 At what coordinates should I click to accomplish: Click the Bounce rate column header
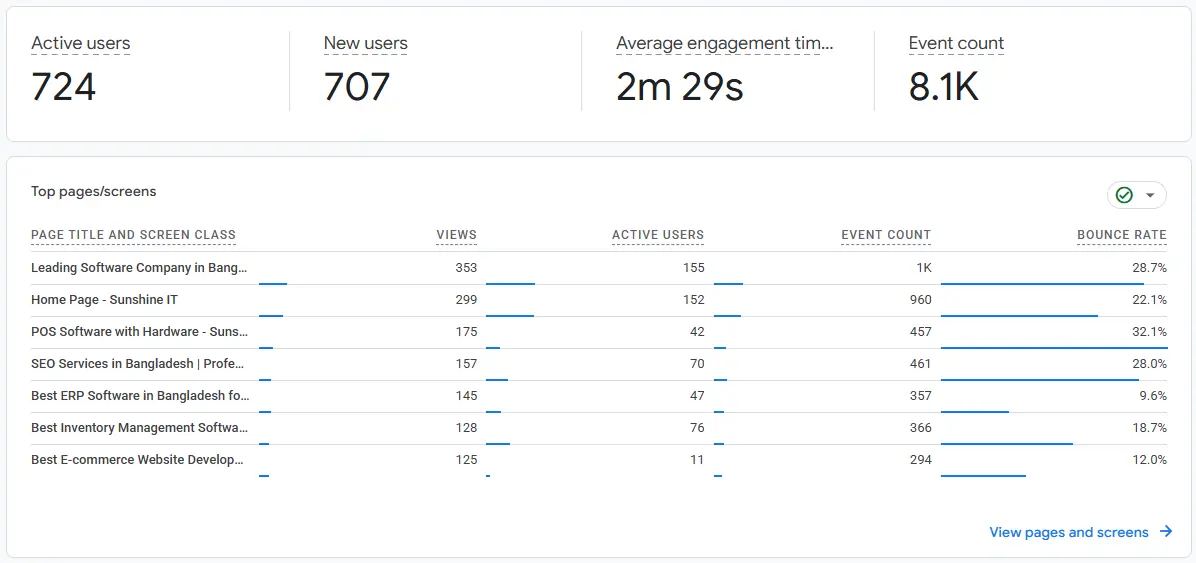(1122, 235)
